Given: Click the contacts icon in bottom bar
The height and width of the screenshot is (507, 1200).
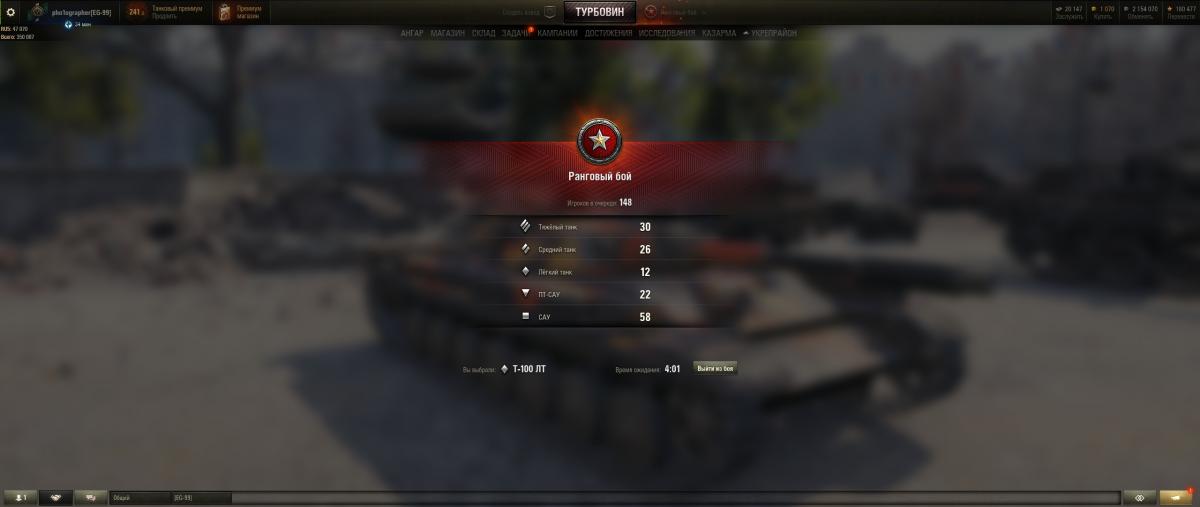Looking at the screenshot, I should point(20,497).
